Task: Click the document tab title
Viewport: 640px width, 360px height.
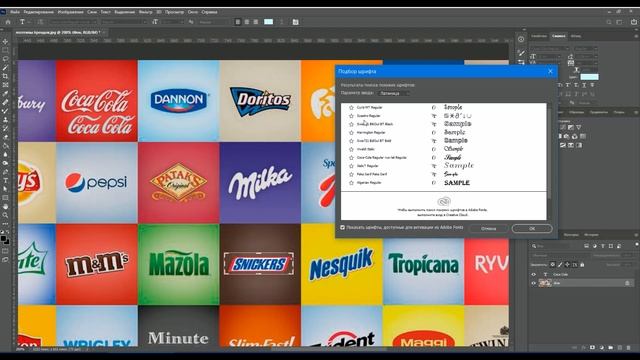Action: click(58, 32)
